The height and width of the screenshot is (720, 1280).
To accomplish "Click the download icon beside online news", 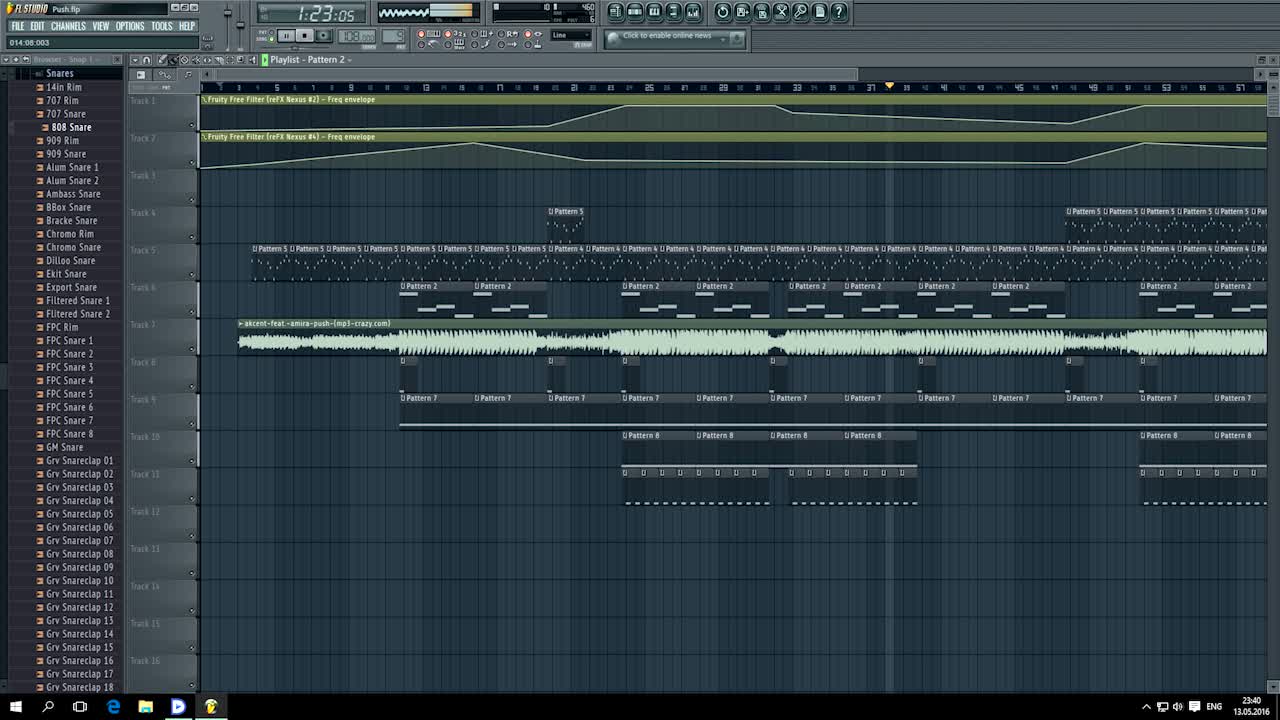I will click(x=736, y=39).
